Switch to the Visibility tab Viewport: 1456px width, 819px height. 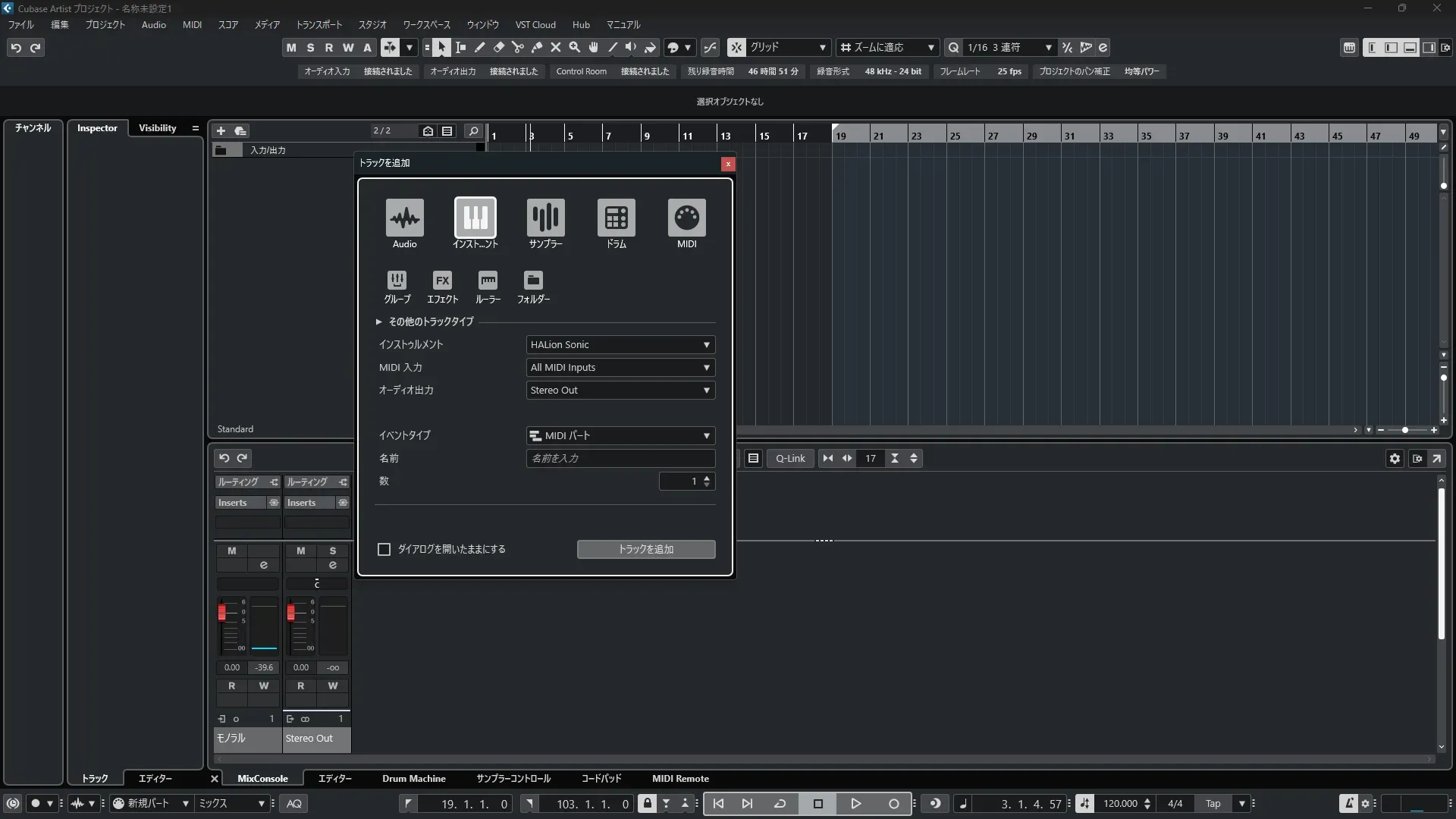(x=157, y=128)
